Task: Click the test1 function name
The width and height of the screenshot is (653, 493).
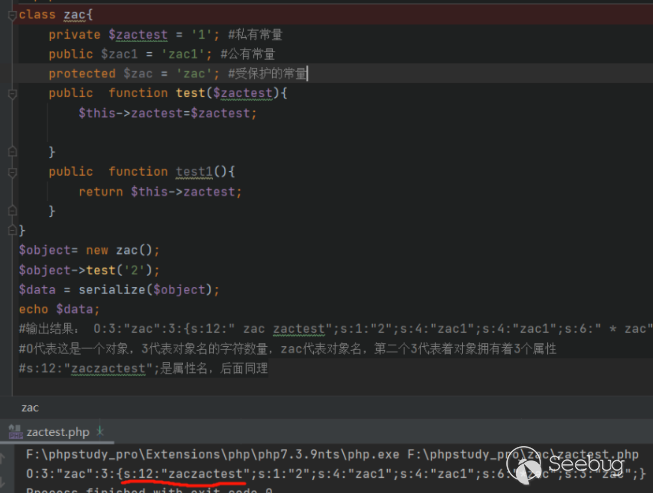Action: point(194,172)
